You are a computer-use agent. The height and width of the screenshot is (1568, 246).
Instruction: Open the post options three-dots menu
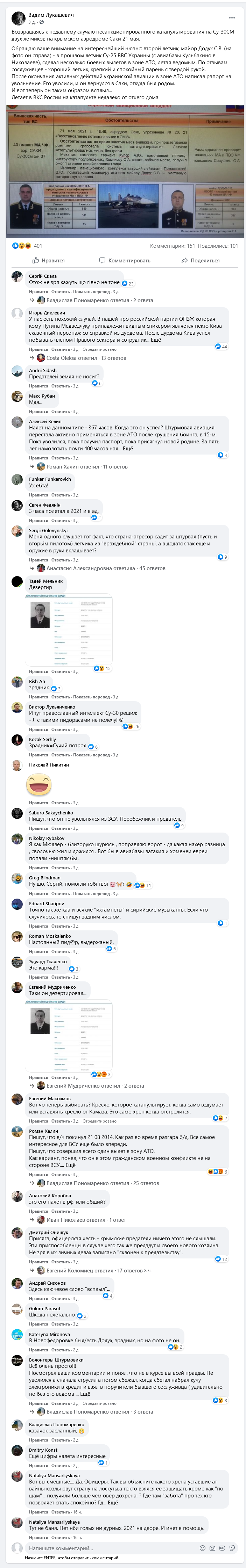tap(231, 18)
